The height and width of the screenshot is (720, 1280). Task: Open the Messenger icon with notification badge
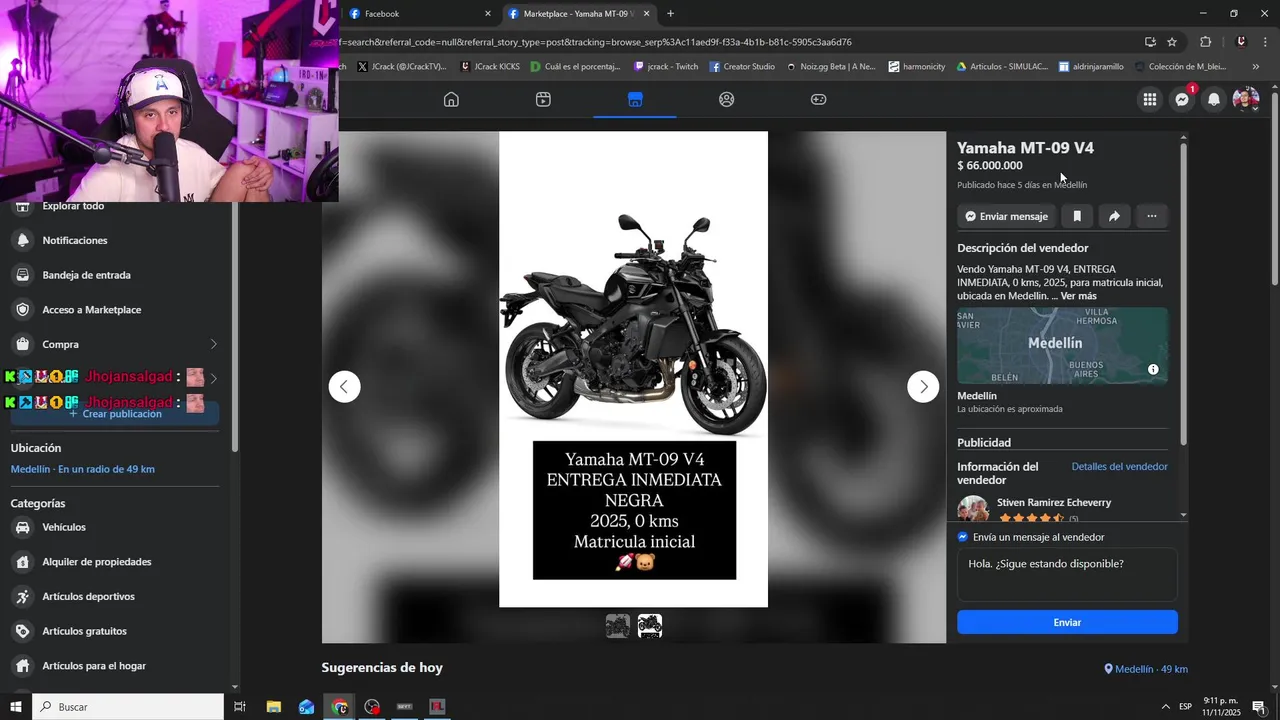coord(1182,99)
